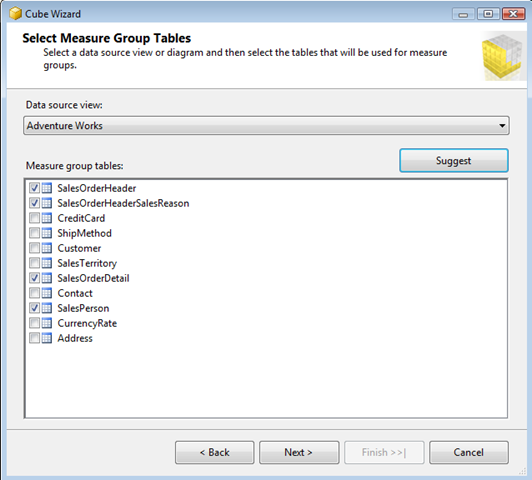
Task: Click the Suggest button
Action: (x=454, y=160)
